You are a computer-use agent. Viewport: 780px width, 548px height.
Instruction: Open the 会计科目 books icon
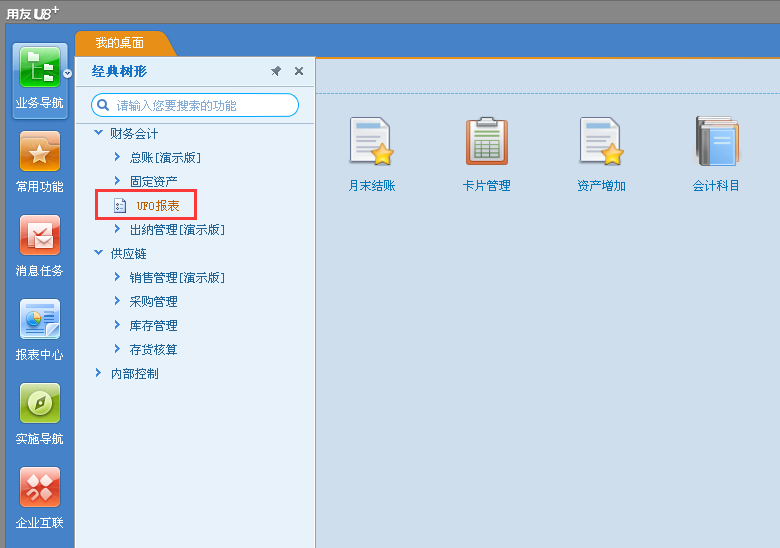pos(716,141)
